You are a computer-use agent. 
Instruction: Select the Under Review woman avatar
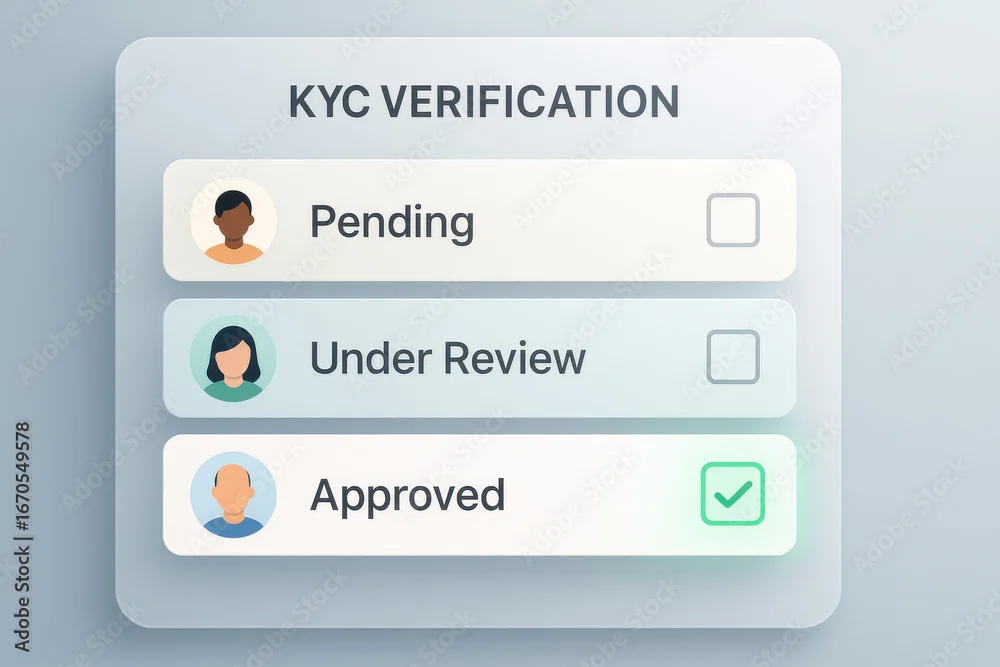coord(233,358)
